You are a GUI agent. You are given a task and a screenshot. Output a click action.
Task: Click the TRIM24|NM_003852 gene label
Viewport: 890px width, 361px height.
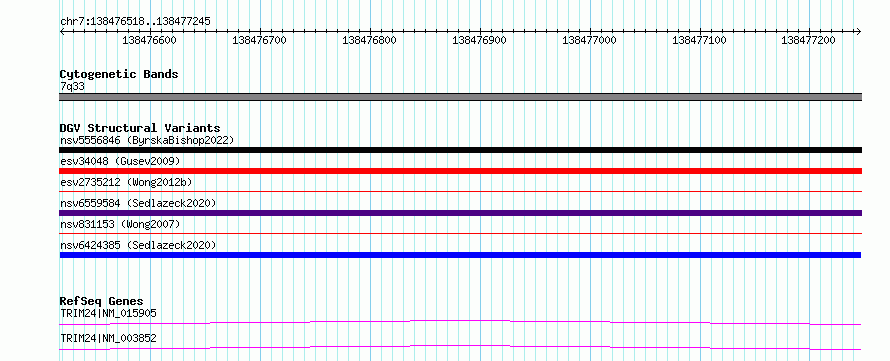pos(108,339)
